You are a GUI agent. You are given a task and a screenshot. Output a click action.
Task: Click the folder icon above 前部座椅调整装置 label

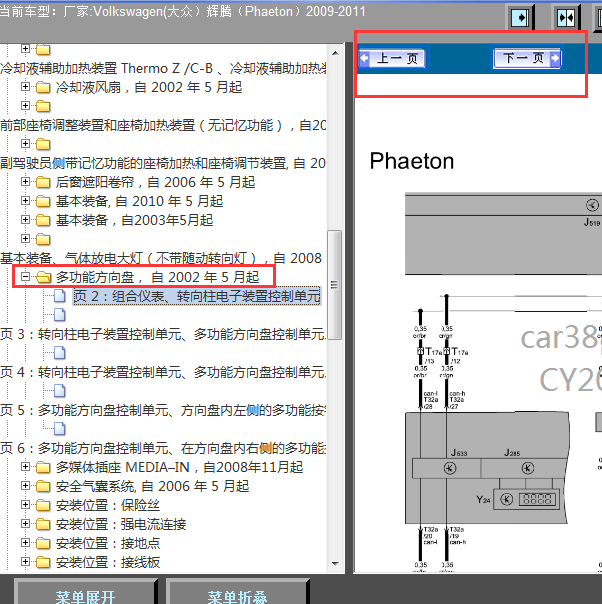coord(43,106)
